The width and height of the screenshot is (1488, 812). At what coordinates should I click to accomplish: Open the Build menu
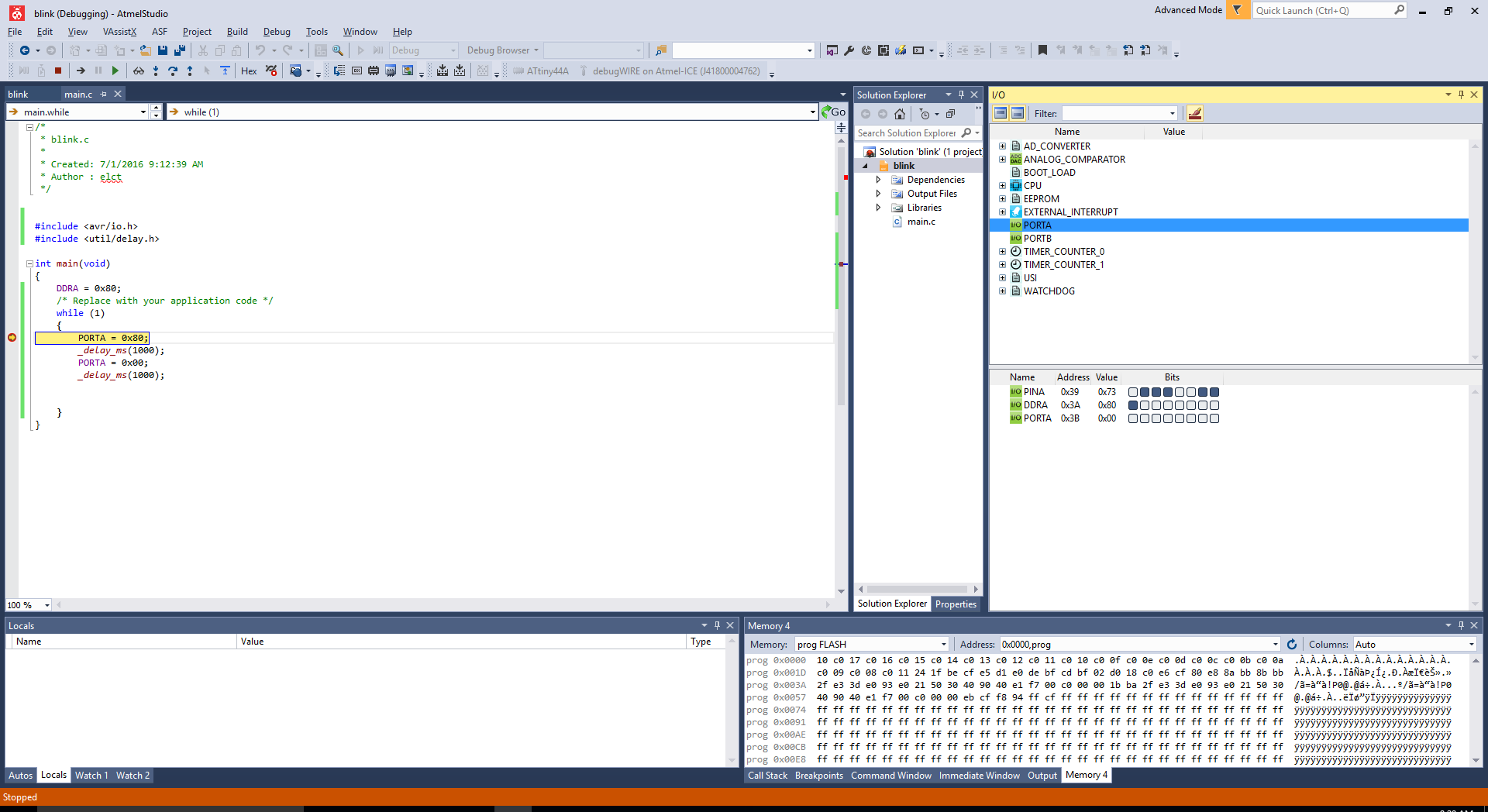tap(237, 32)
